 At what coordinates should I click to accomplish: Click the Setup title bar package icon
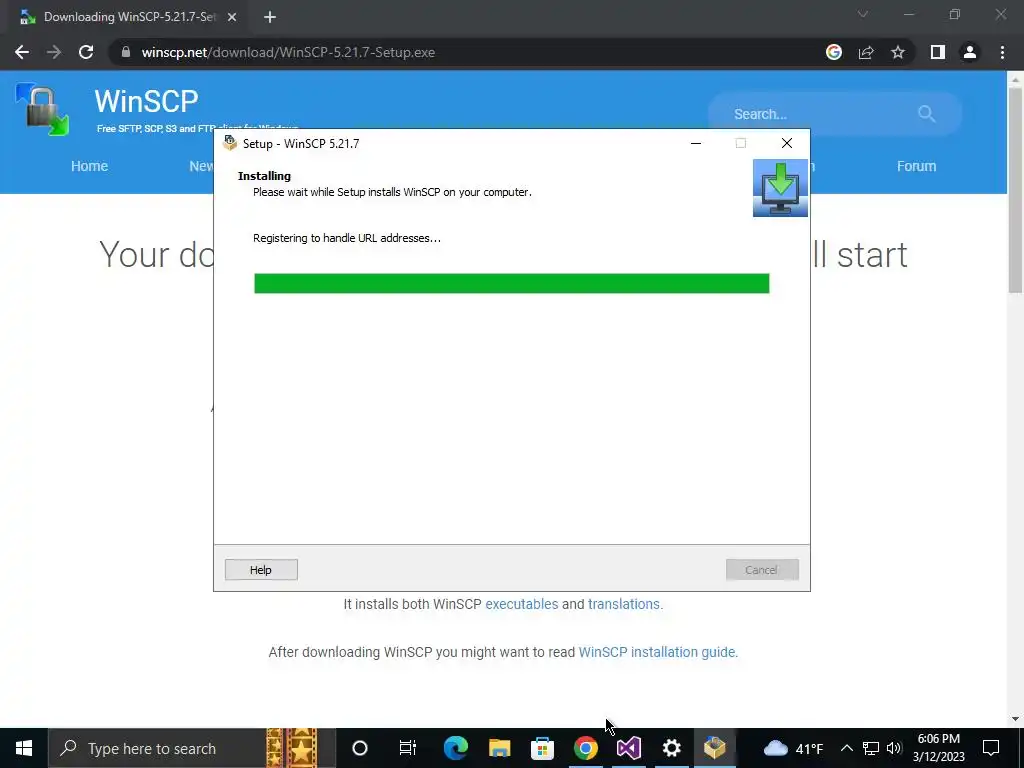[x=230, y=143]
